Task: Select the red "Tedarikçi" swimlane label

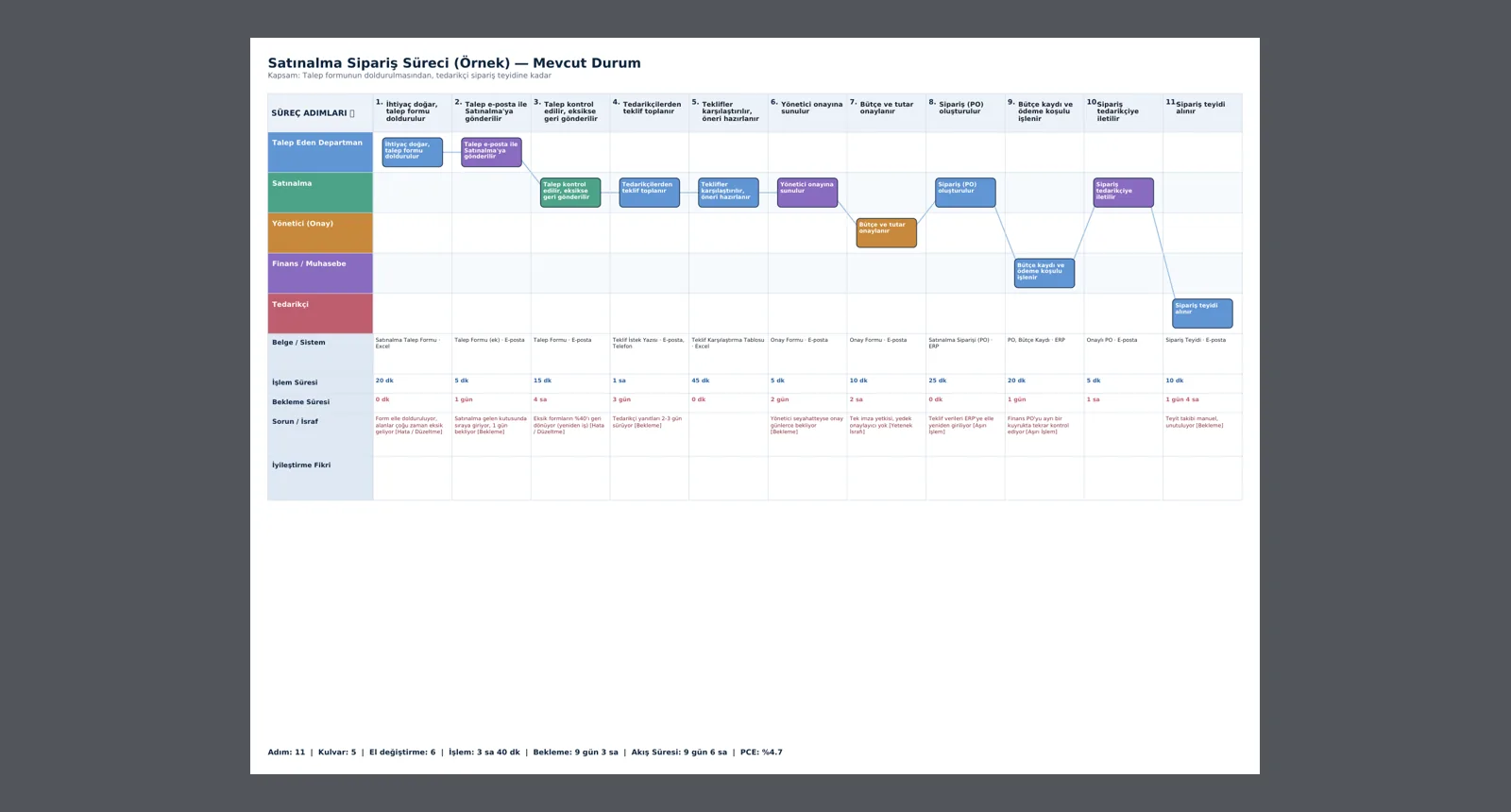Action: 320,313
